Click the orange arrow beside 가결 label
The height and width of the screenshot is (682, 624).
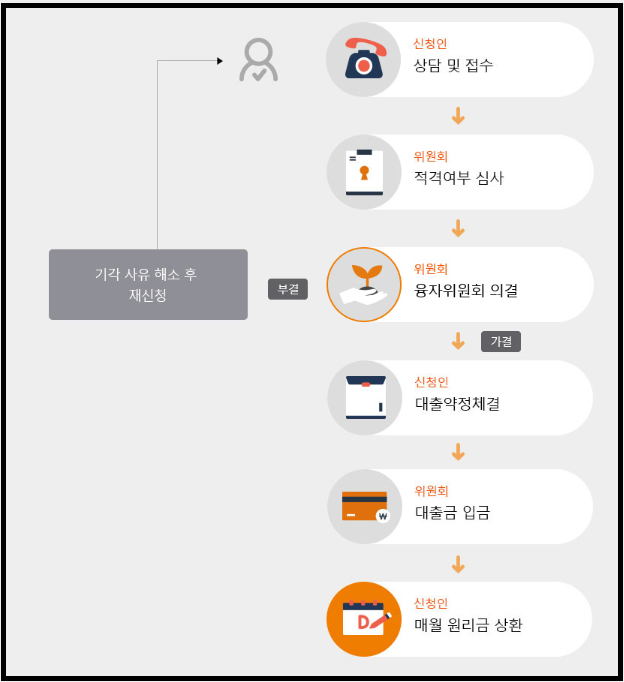coord(458,341)
